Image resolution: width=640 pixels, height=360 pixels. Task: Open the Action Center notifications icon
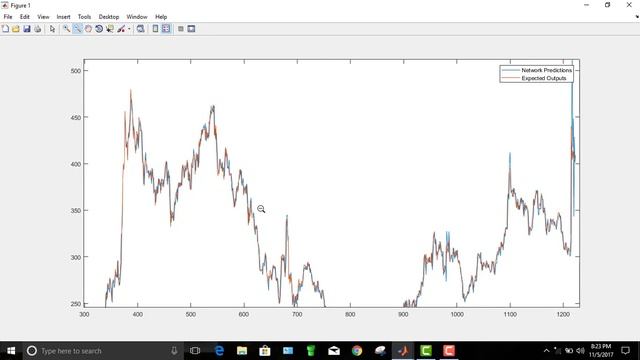coord(625,351)
